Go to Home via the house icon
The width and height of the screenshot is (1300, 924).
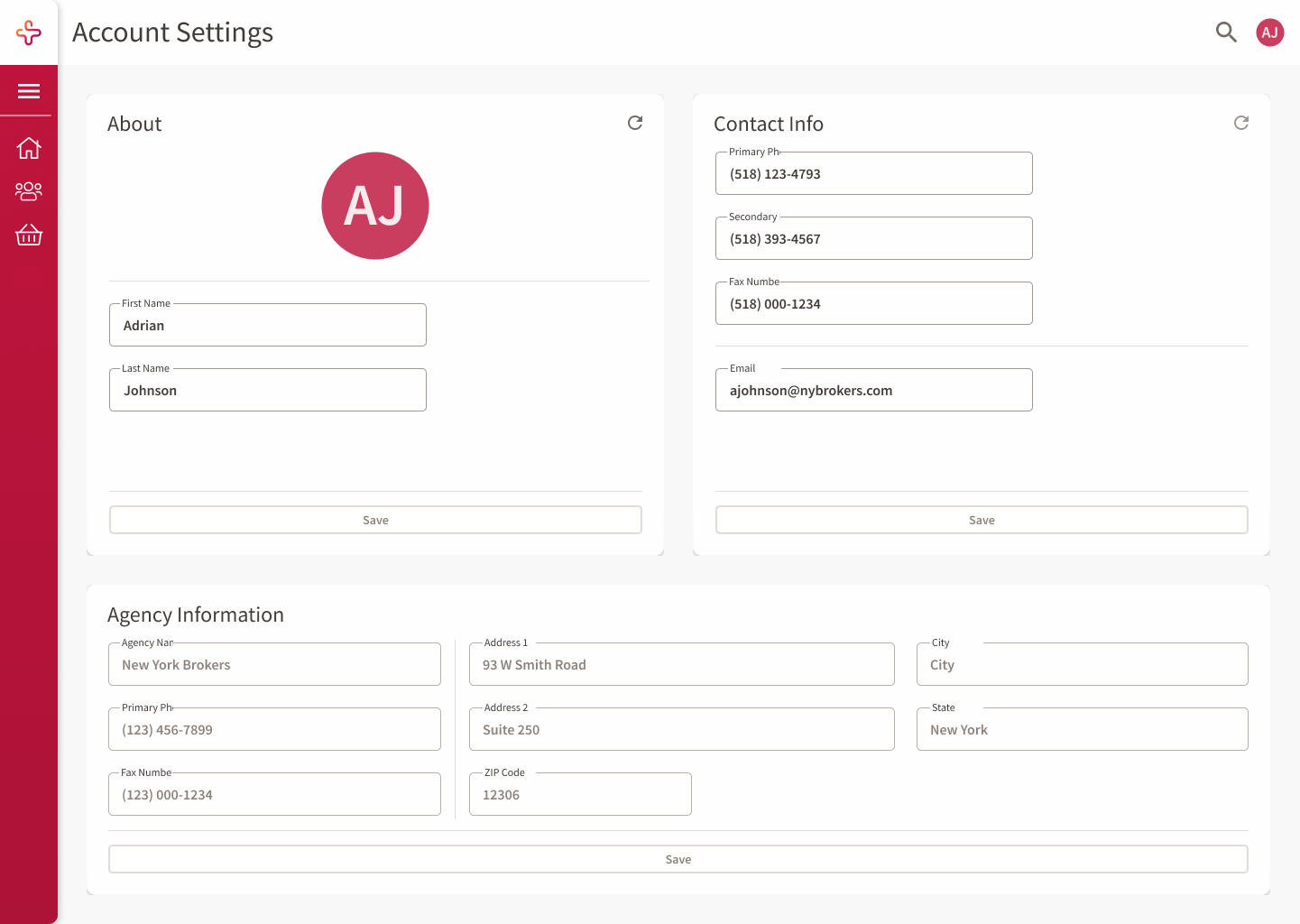pos(29,148)
